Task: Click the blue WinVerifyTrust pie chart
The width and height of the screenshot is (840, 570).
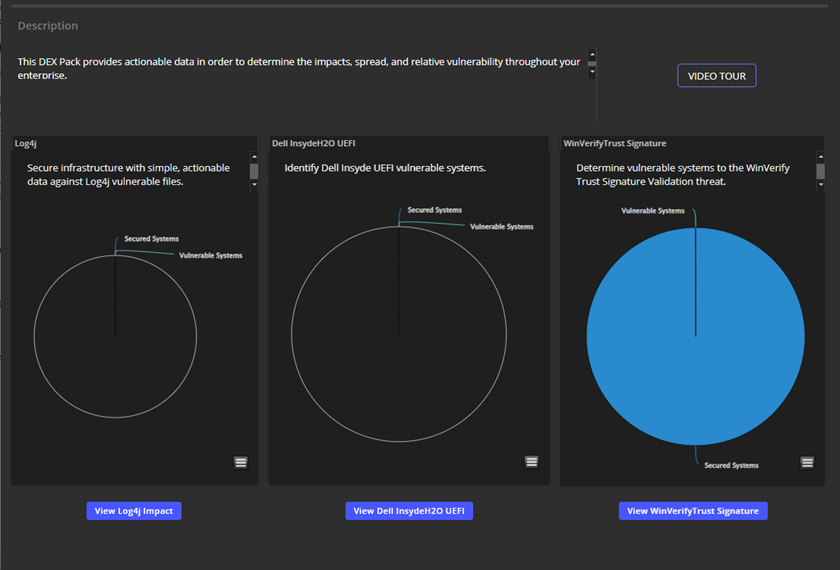Action: click(695, 336)
